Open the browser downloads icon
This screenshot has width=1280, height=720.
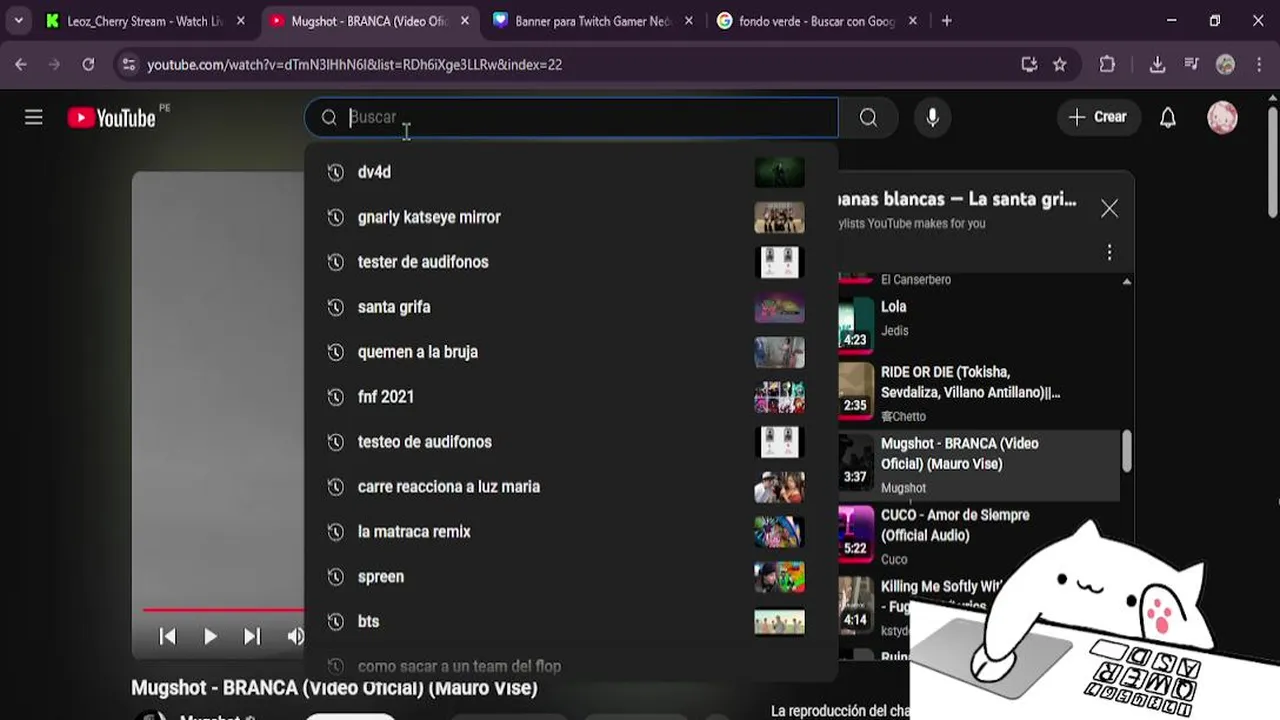(x=1157, y=65)
